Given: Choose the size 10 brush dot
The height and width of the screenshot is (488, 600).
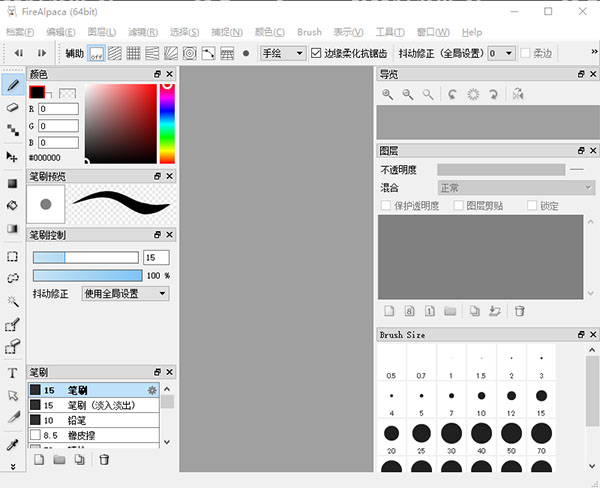Looking at the screenshot, I should coord(481,396).
